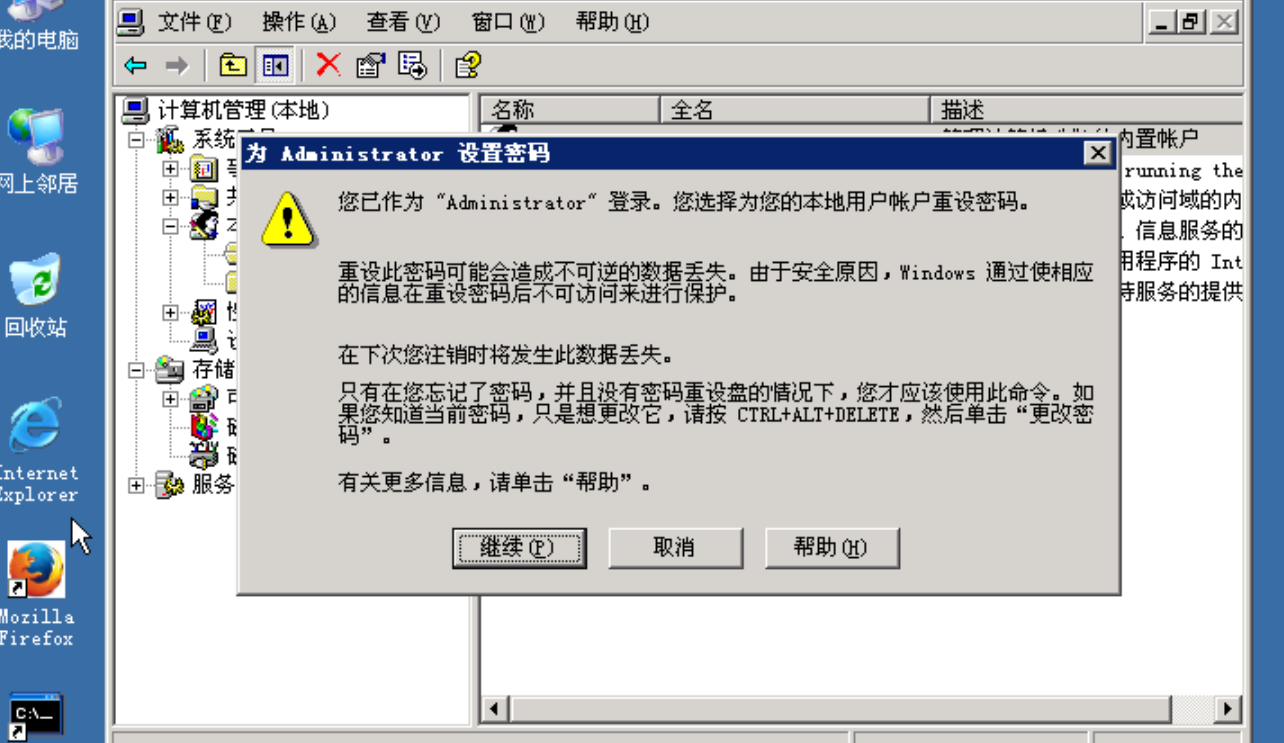Open the 操作(A) menu
This screenshot has width=1284, height=743.
(299, 22)
